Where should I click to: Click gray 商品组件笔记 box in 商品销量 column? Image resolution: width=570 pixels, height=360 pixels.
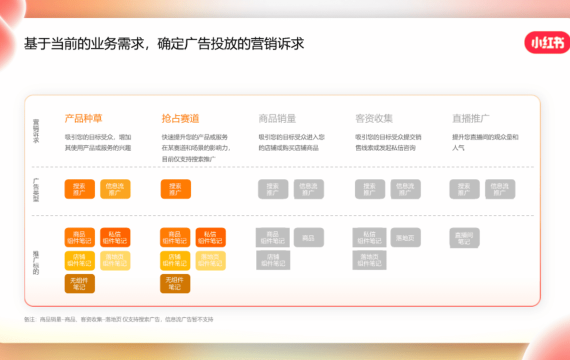[x=273, y=237]
